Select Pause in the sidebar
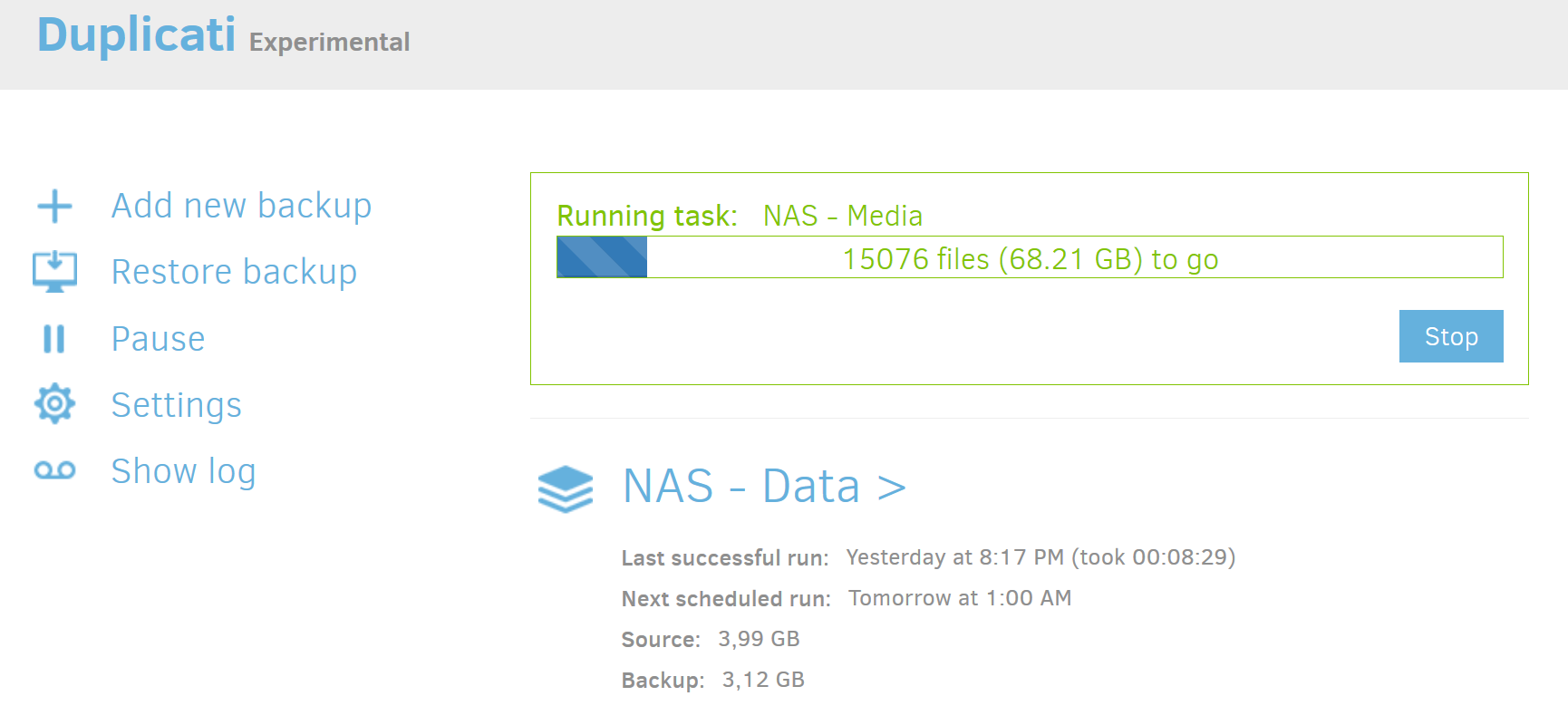Screen dimensions: 1568x725 pyautogui.click(x=158, y=338)
